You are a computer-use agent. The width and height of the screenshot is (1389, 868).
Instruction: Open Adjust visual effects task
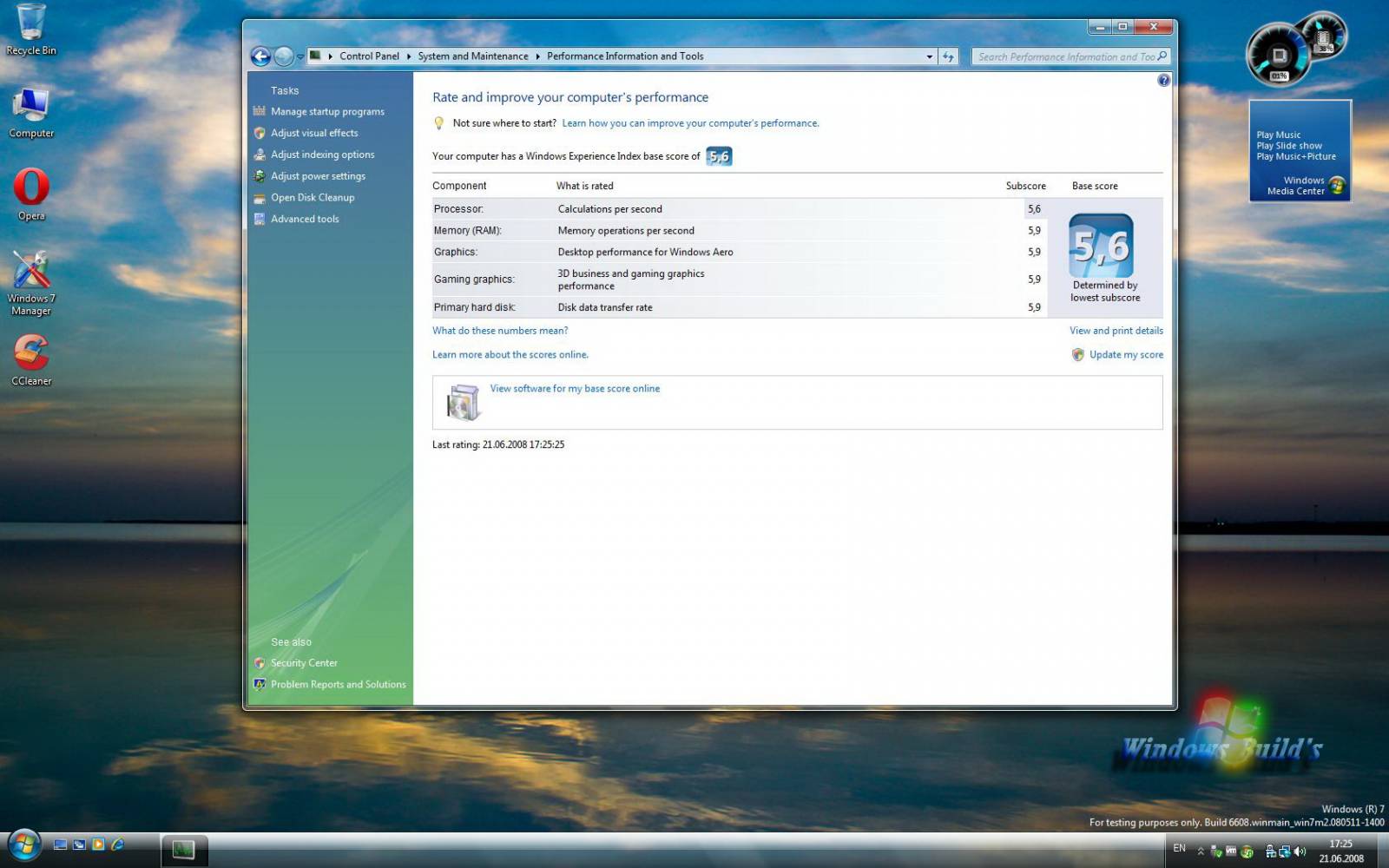coord(314,133)
